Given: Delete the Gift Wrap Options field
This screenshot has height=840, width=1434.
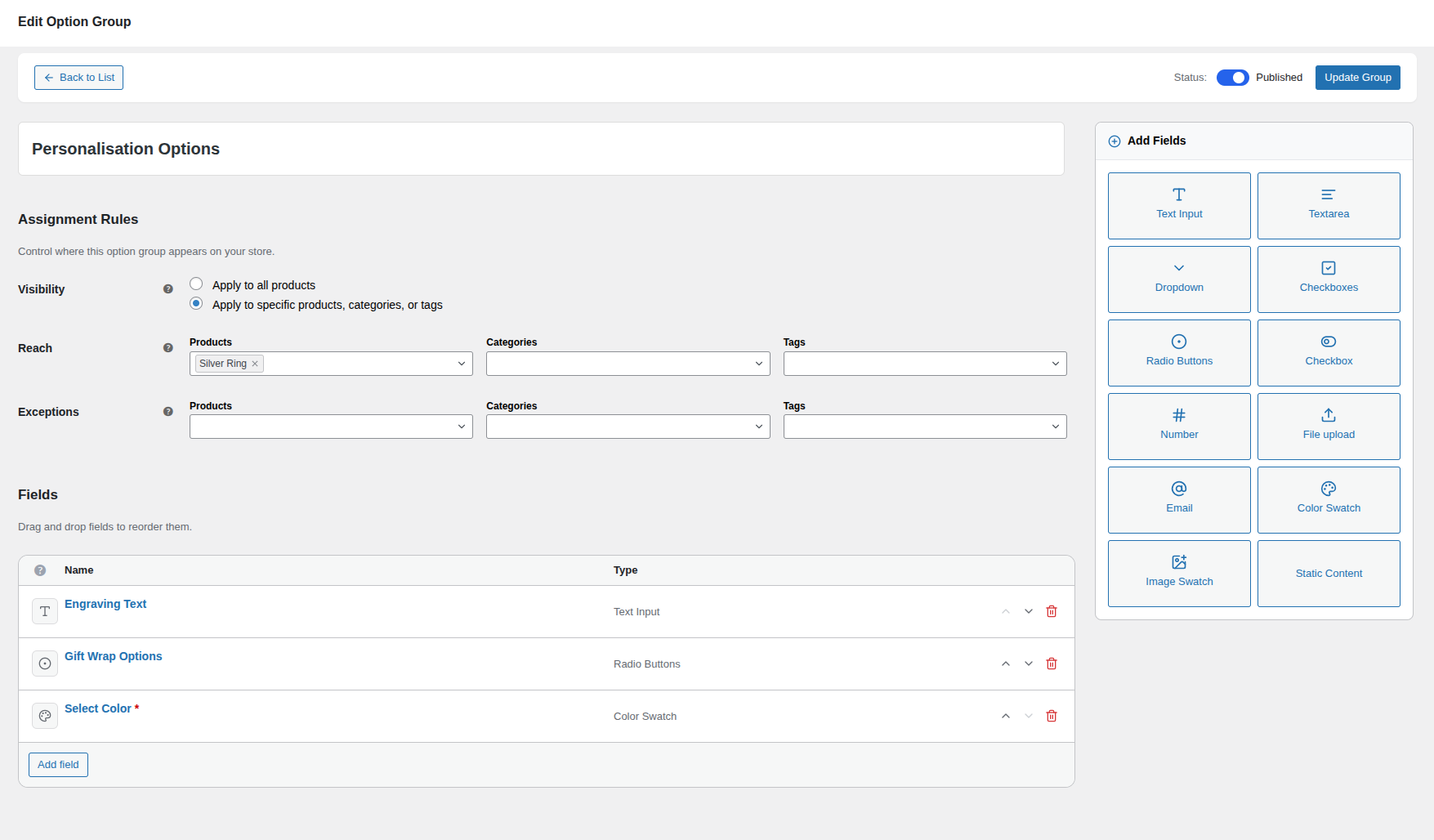Looking at the screenshot, I should pyautogui.click(x=1052, y=664).
